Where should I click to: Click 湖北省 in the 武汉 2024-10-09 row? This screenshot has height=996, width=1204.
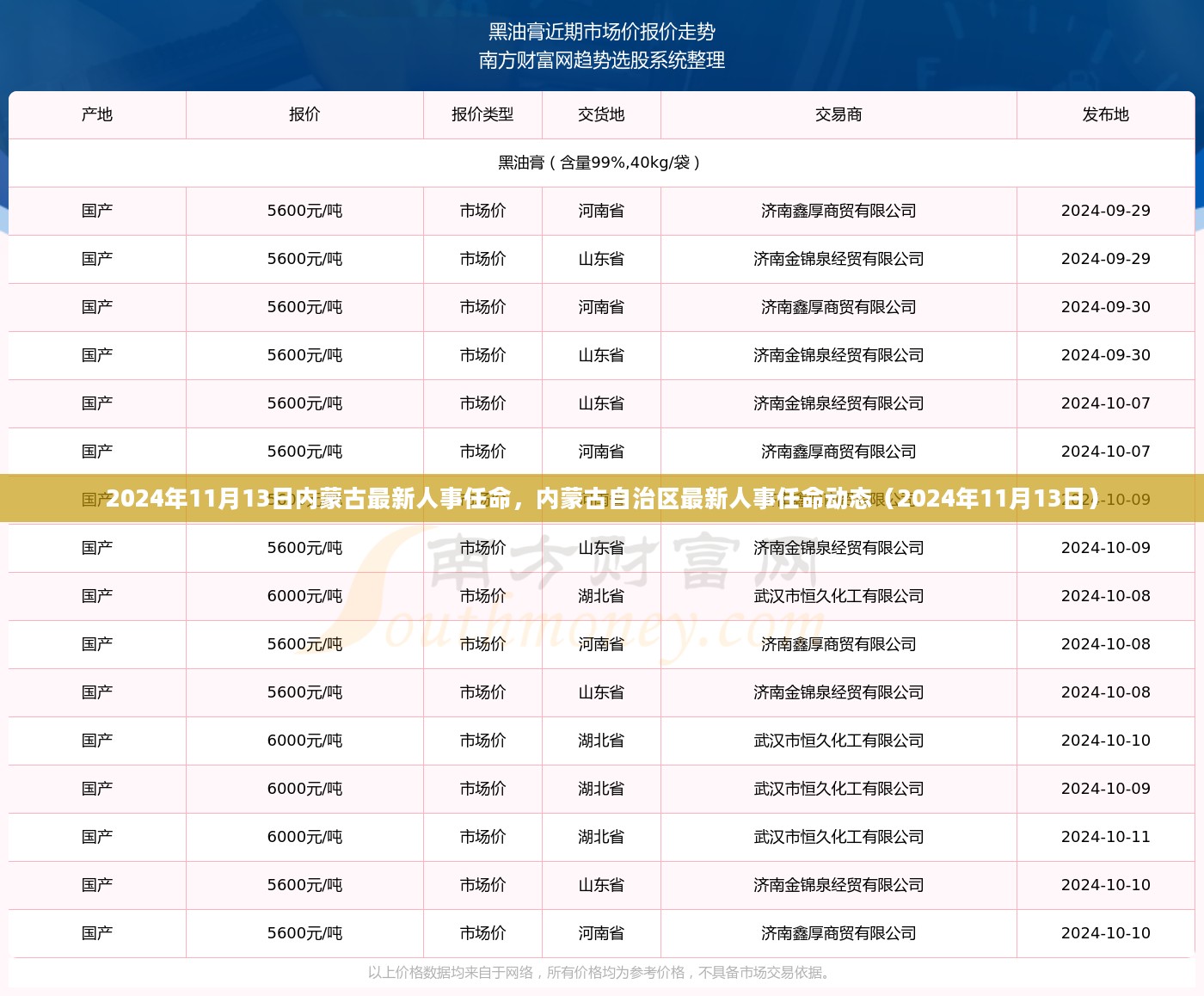(x=601, y=789)
